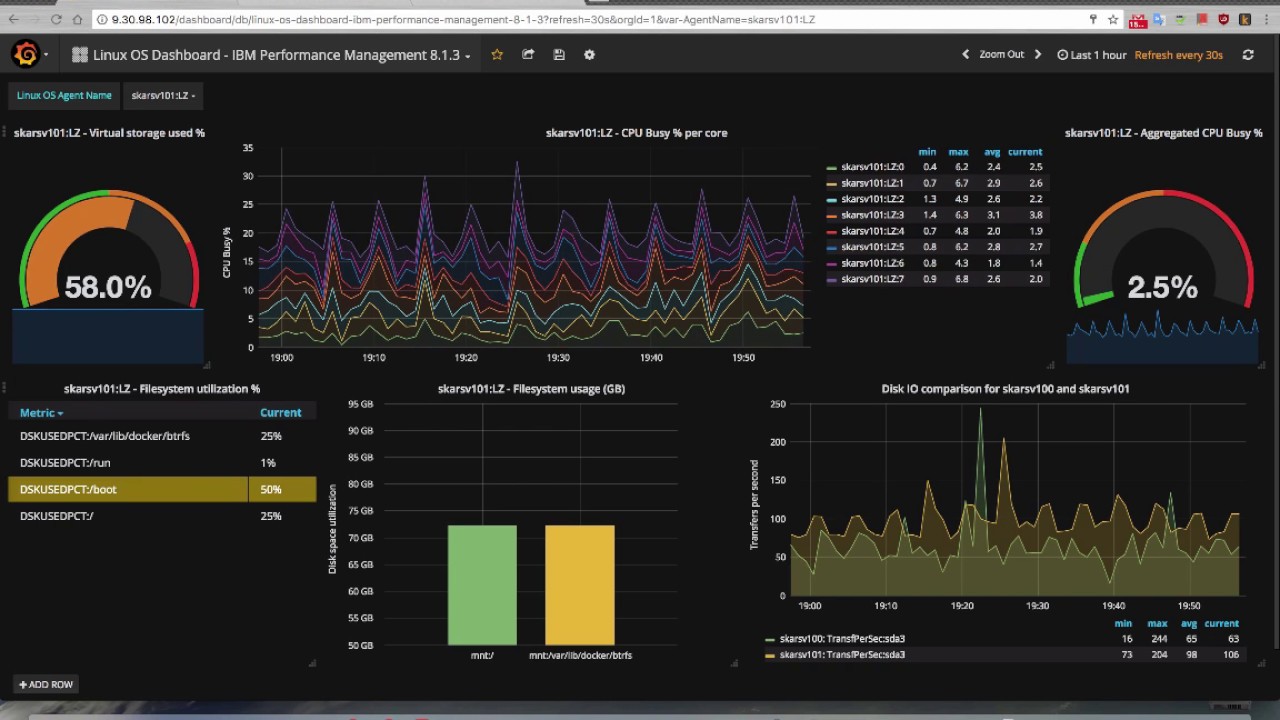The image size is (1280, 720).
Task: Click the key icon in address bar
Action: (x=1093, y=19)
